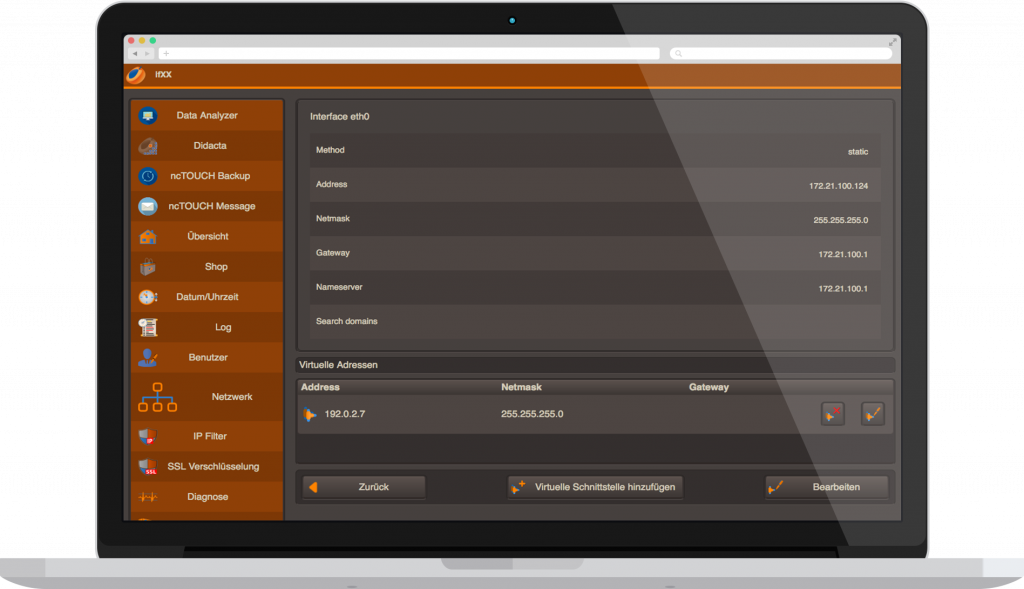Click Netmask value 255.255.255.0 for eth0
Image resolution: width=1024 pixels, height=589 pixels.
(840, 220)
